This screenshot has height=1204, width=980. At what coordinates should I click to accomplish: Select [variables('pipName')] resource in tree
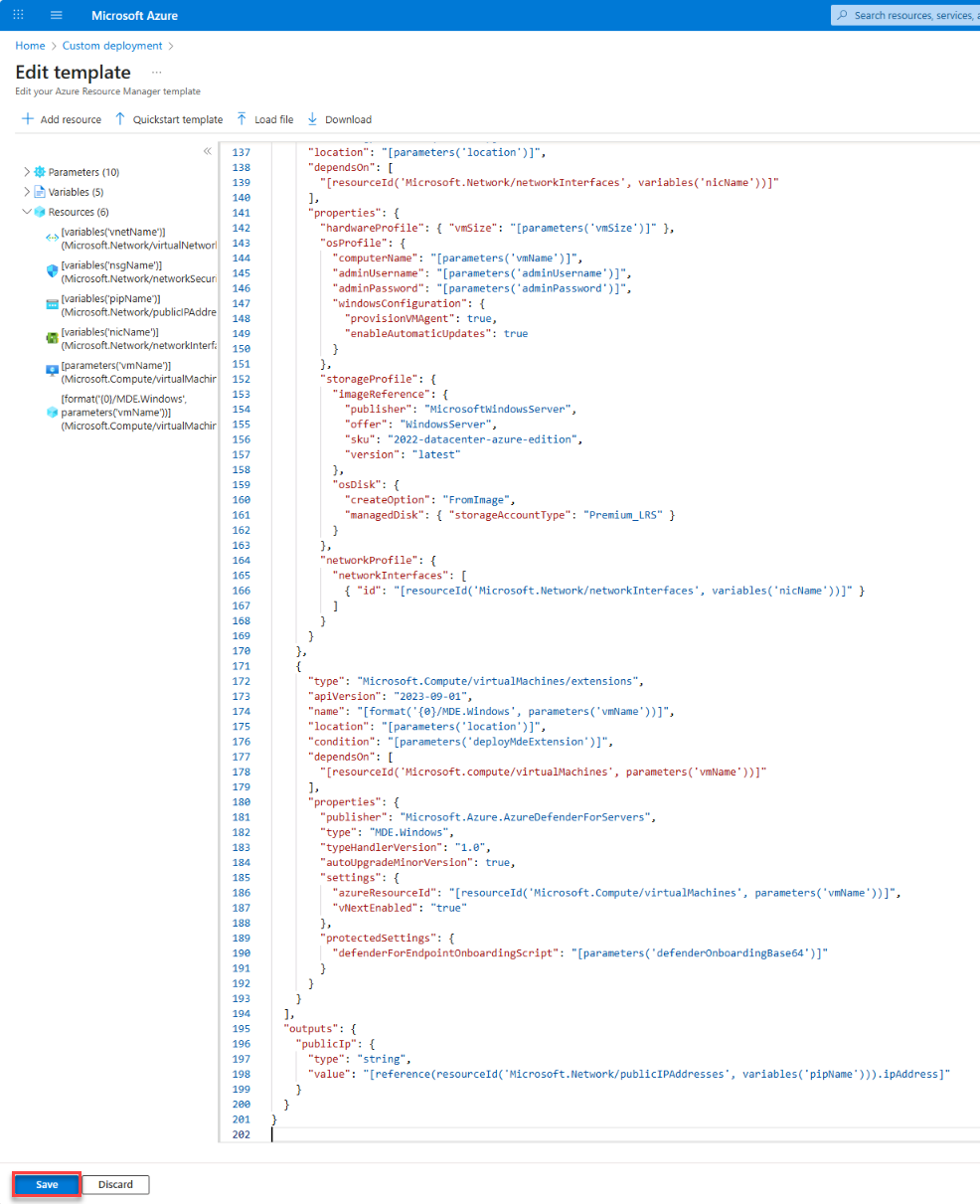pyautogui.click(x=138, y=304)
